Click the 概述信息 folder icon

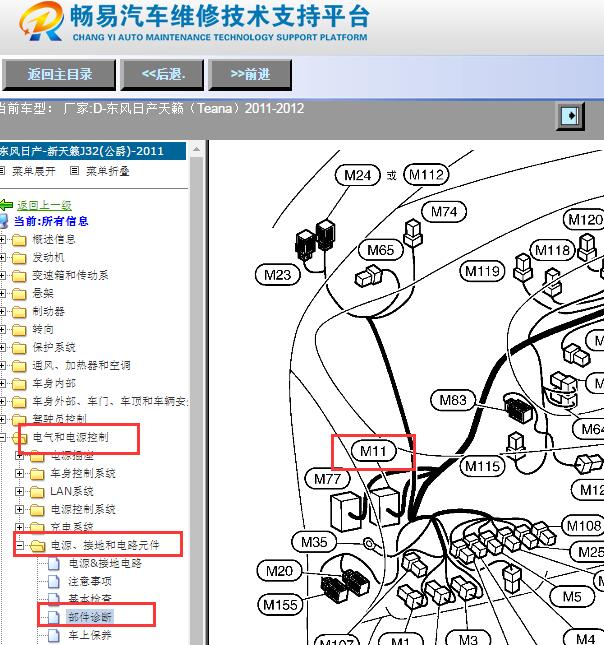19,240
